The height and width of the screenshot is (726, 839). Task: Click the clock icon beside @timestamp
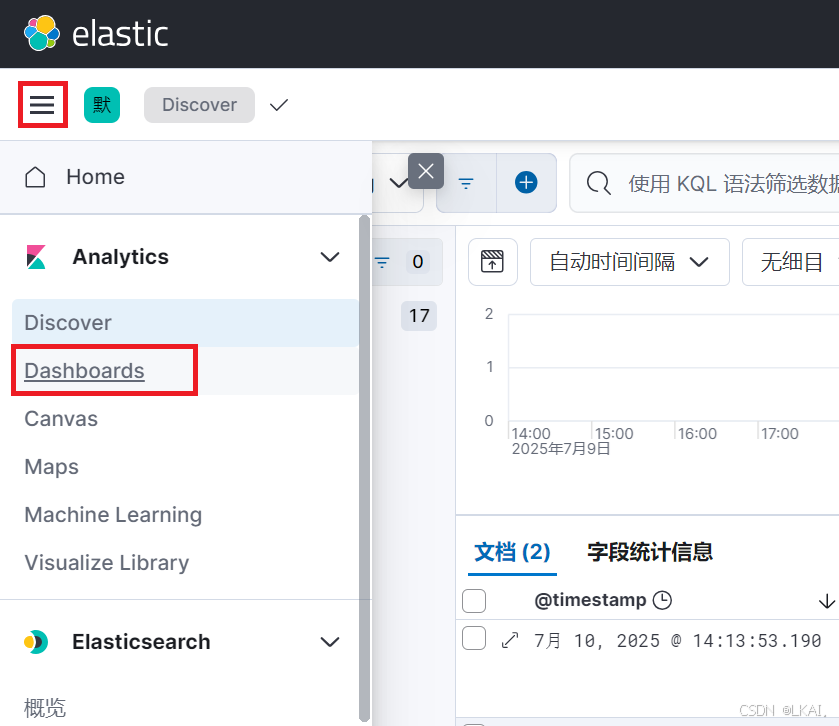click(662, 600)
